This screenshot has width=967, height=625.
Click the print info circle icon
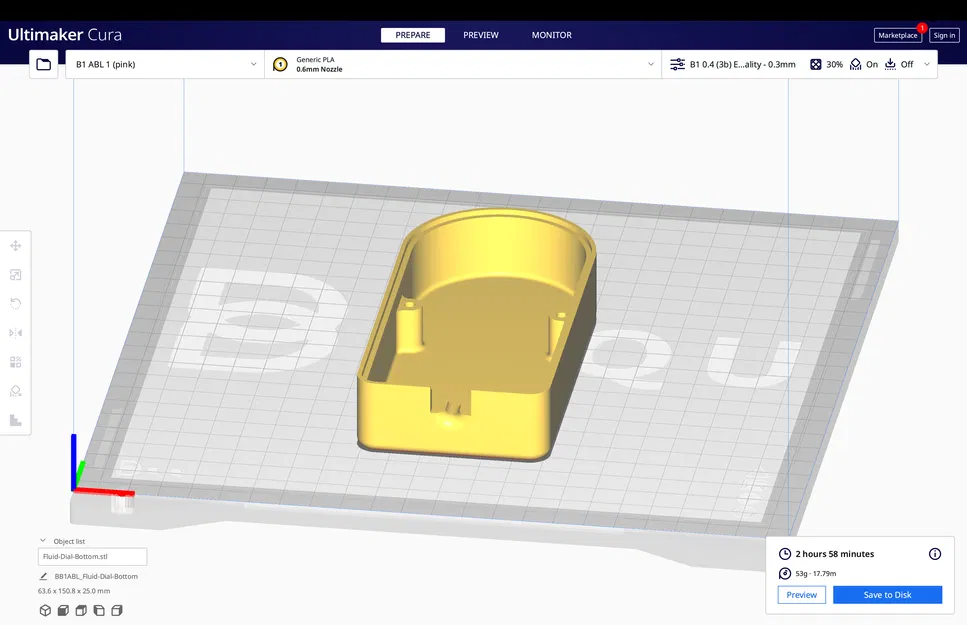pyautogui.click(x=935, y=553)
